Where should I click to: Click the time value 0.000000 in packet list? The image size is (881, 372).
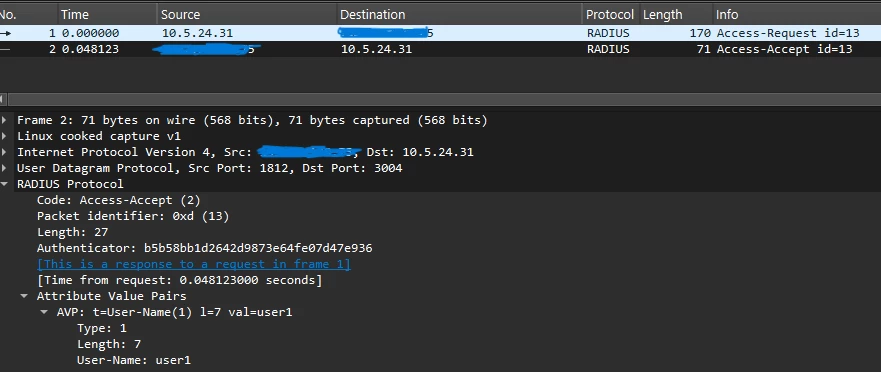point(90,33)
